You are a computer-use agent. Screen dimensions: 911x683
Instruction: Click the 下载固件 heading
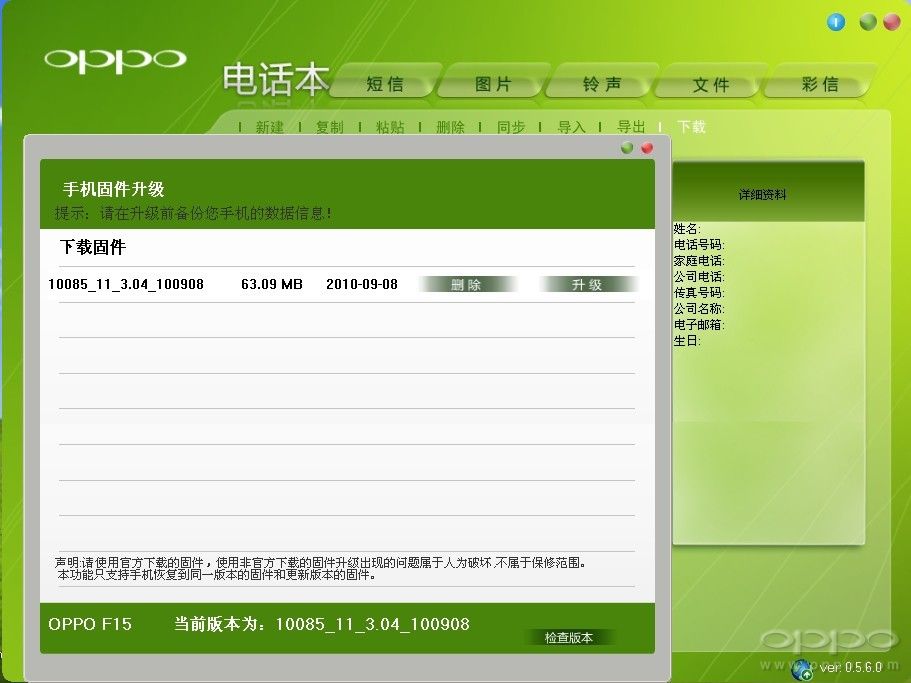93,247
